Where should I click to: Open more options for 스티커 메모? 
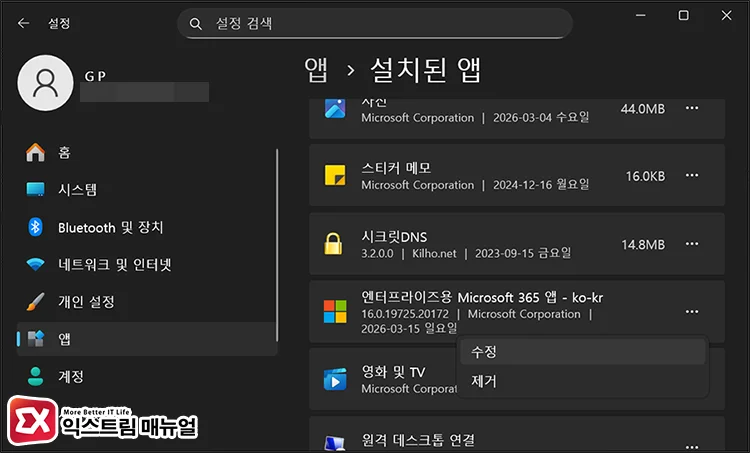coord(692,176)
